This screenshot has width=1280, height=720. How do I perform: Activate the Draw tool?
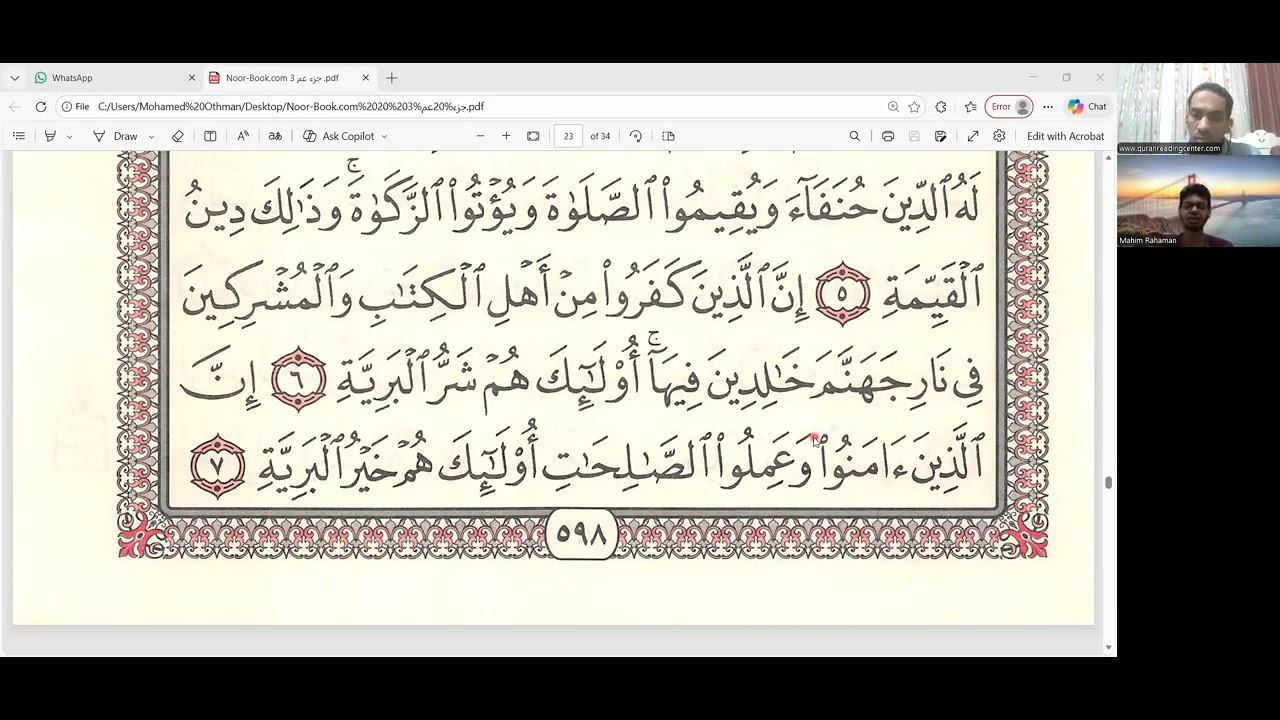pos(116,136)
